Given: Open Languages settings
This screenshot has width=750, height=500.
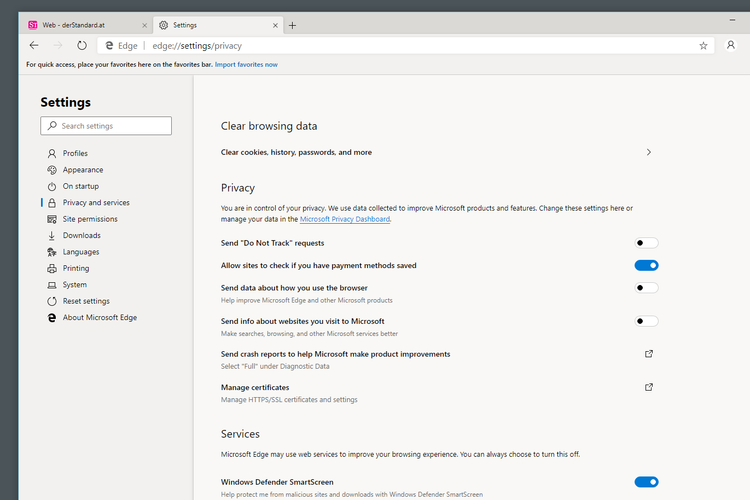Looking at the screenshot, I should [x=81, y=252].
